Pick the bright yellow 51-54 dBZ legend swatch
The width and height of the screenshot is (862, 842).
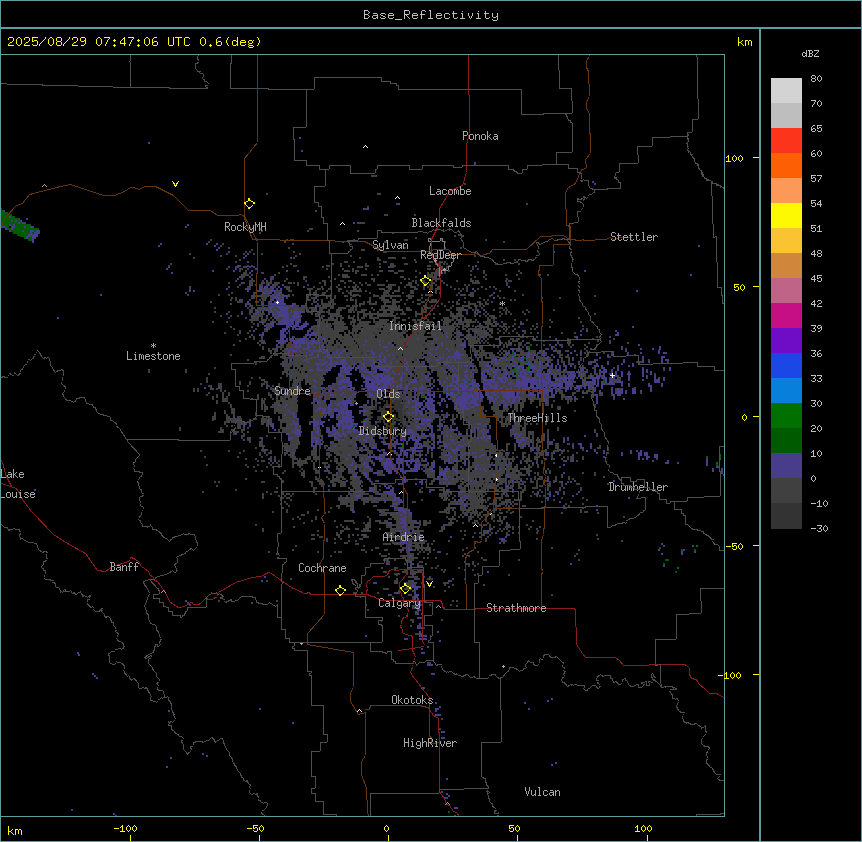click(x=786, y=215)
